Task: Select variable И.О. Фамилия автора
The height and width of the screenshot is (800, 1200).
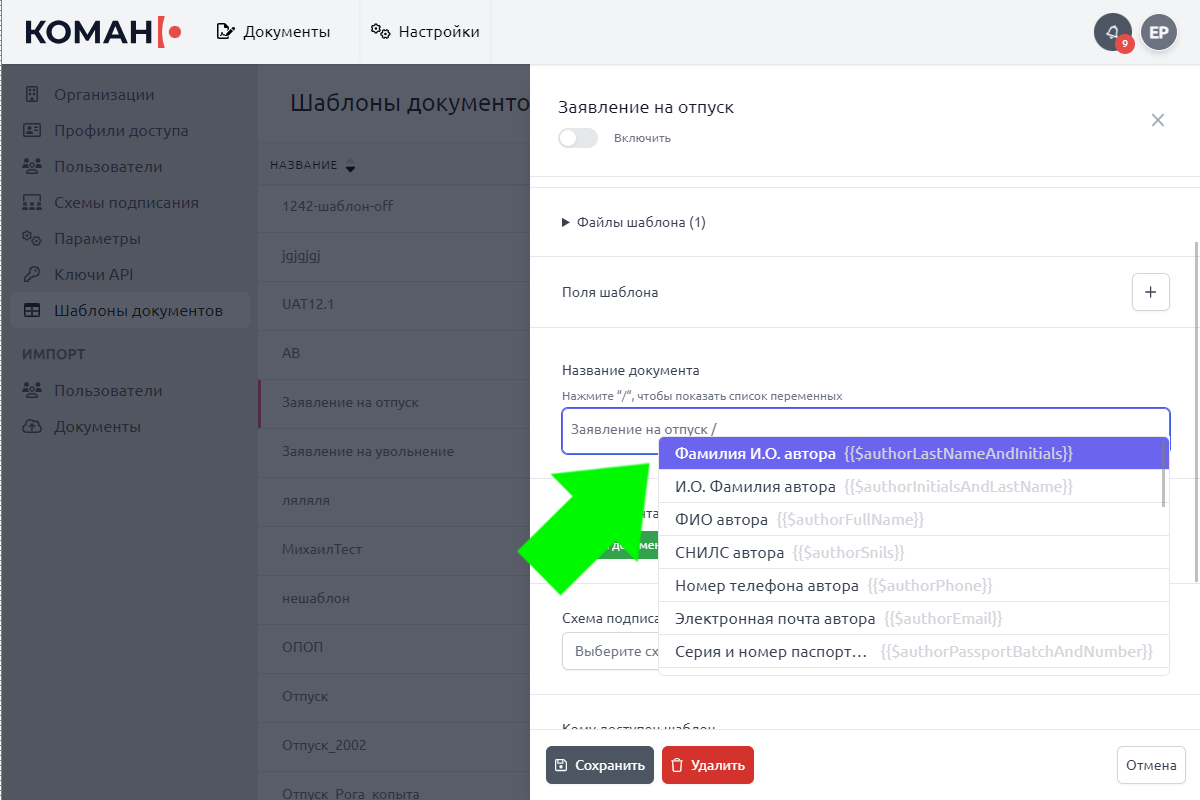Action: point(910,487)
